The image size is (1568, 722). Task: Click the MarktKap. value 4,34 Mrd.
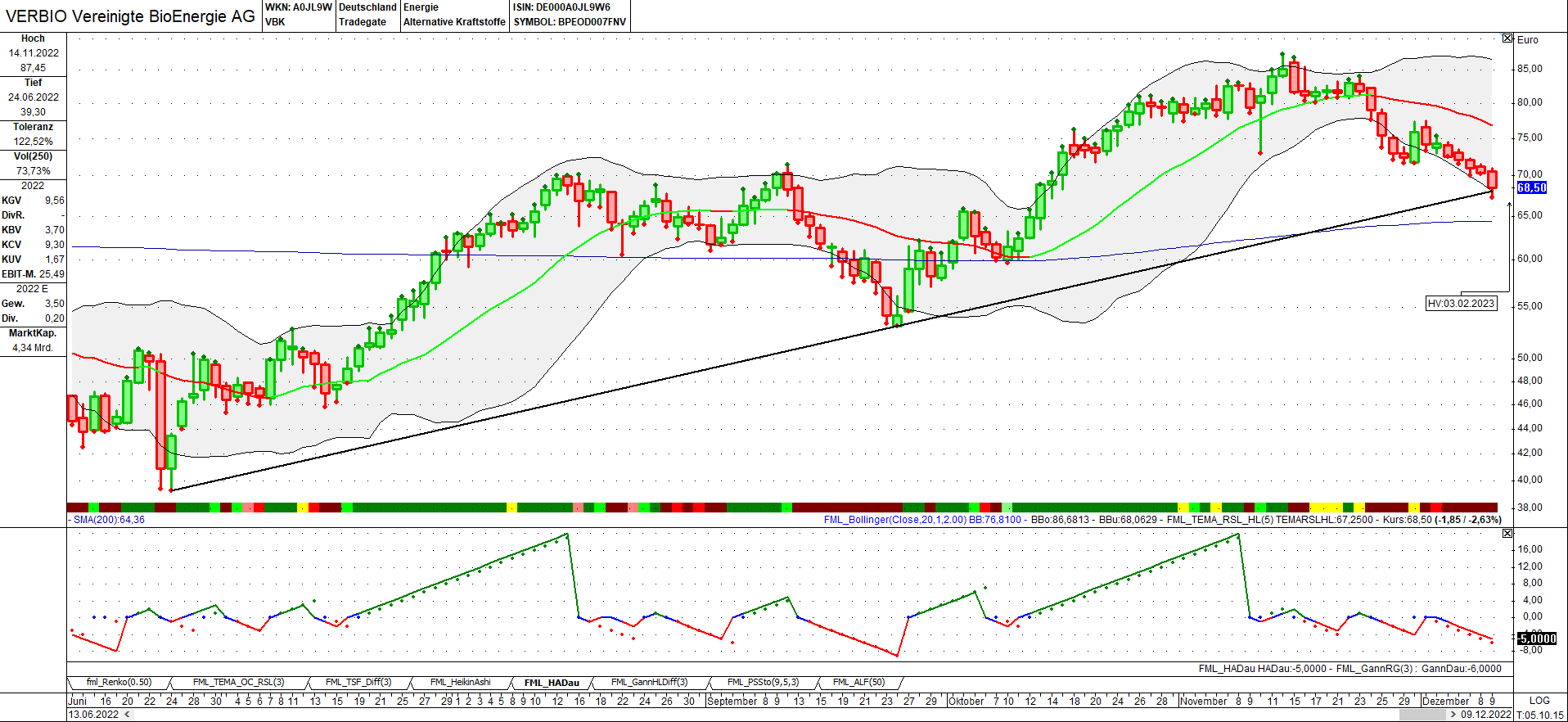click(33, 348)
